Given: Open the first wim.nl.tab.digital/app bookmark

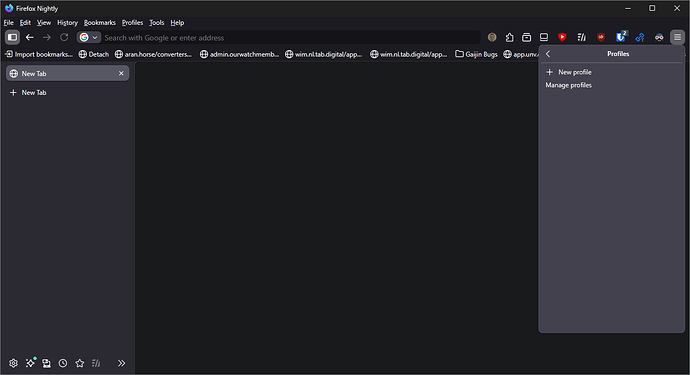Looking at the screenshot, I should point(323,54).
